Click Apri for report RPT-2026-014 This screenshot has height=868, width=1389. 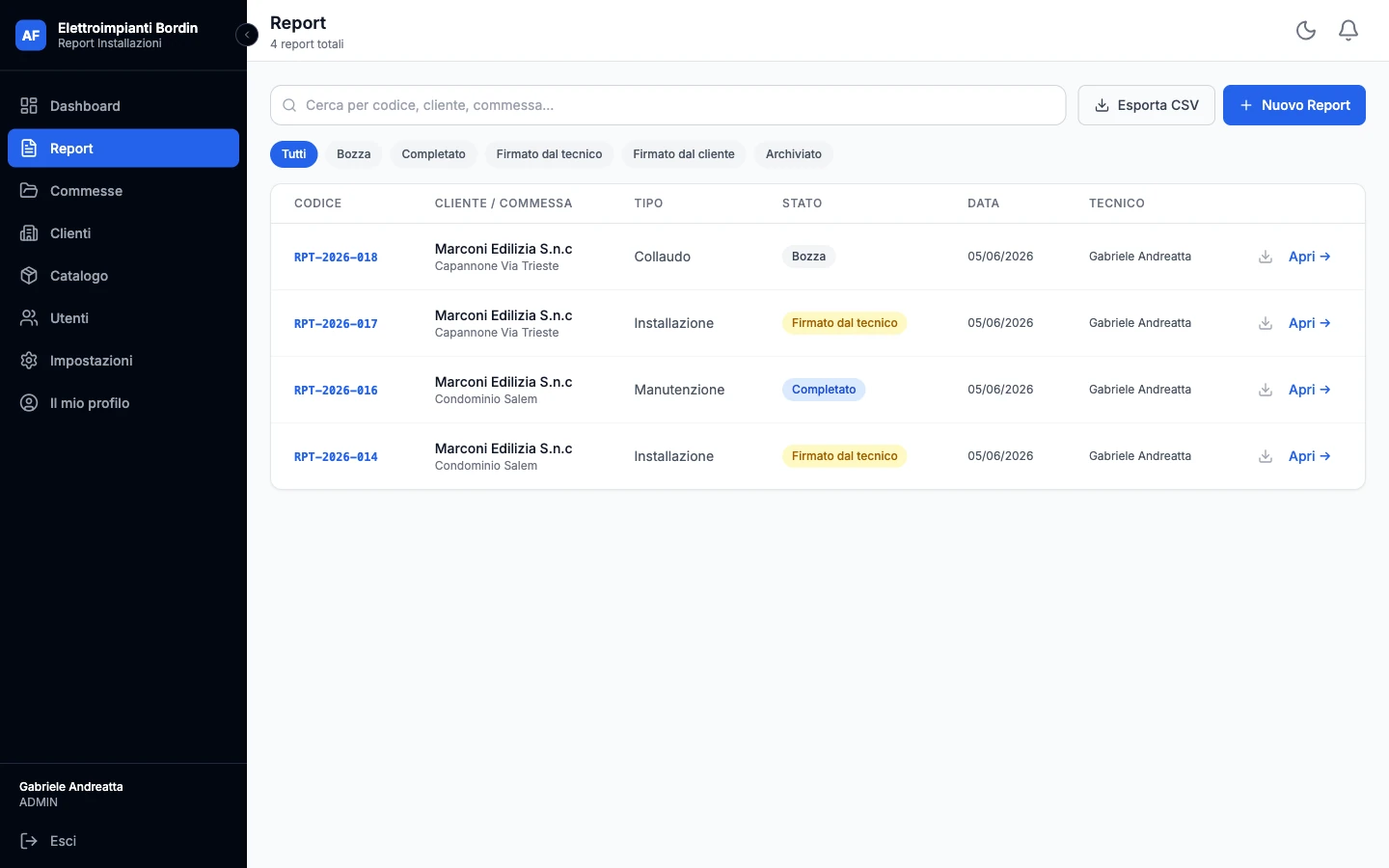(x=1310, y=456)
